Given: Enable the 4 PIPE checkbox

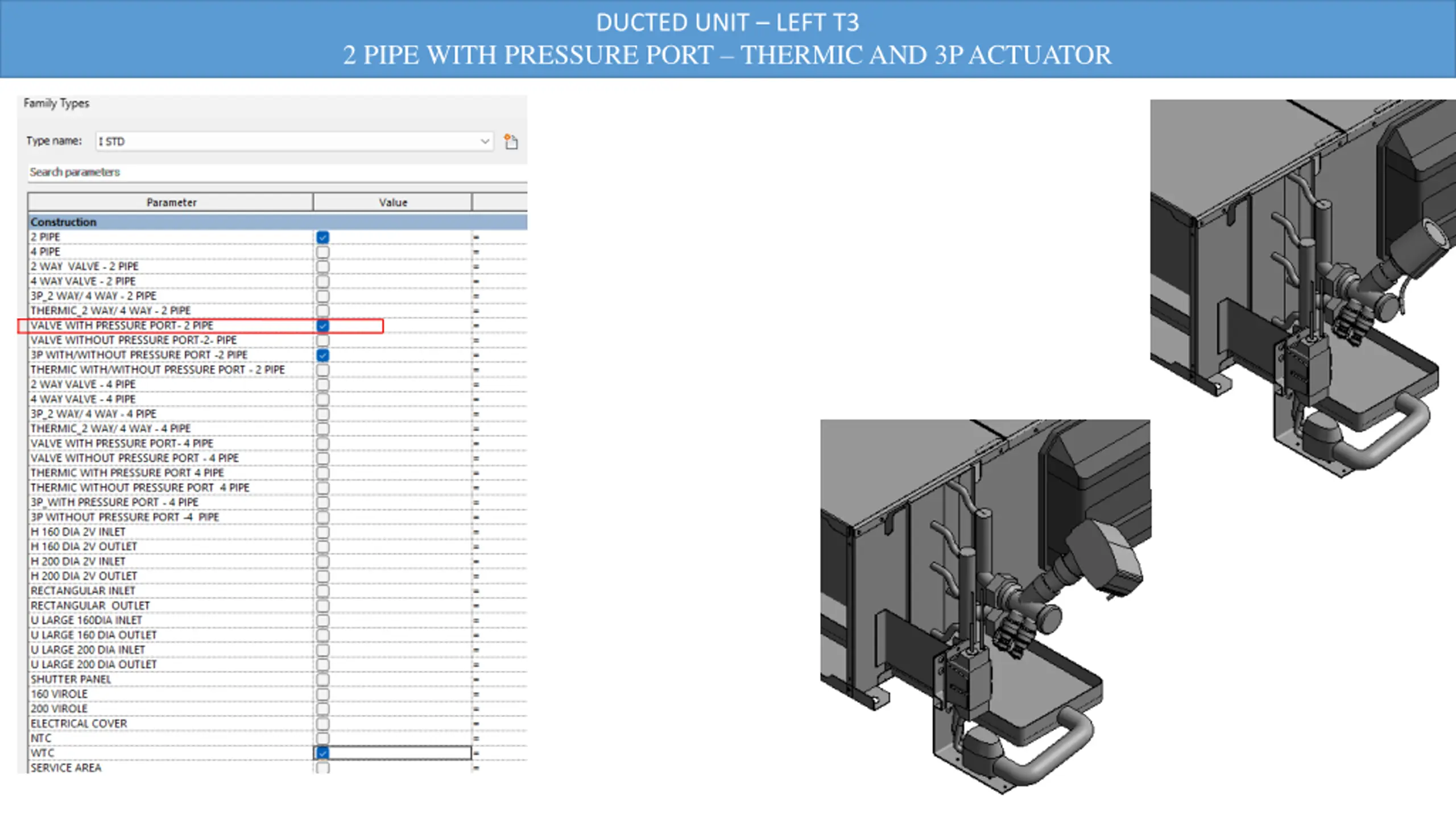Looking at the screenshot, I should 322,252.
